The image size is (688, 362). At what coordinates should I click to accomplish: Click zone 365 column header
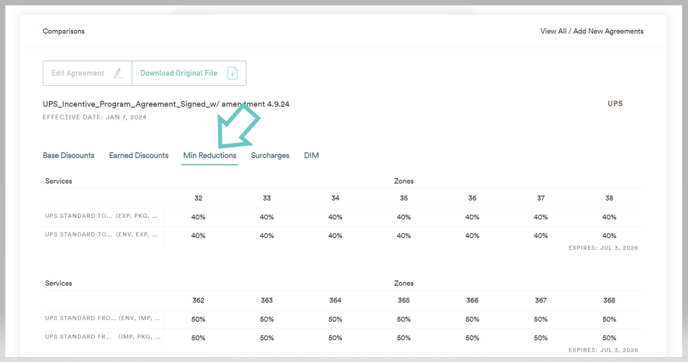point(404,301)
